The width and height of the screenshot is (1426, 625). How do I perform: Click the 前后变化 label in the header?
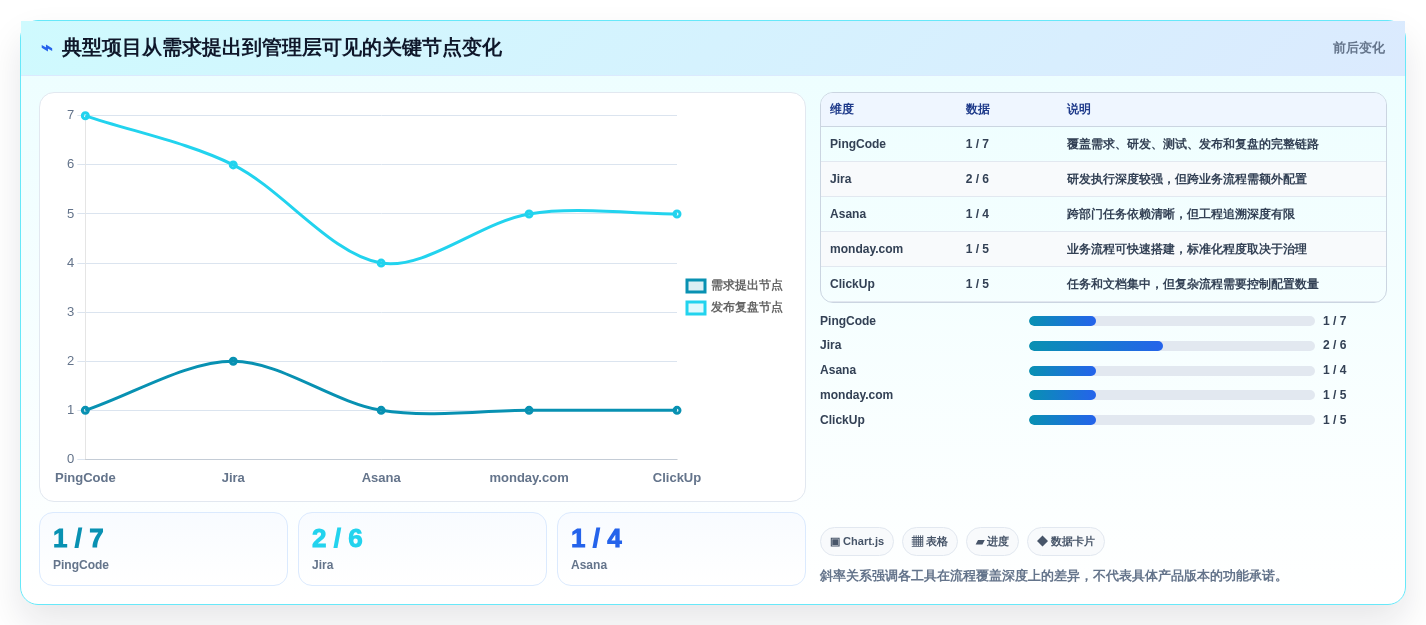1358,48
